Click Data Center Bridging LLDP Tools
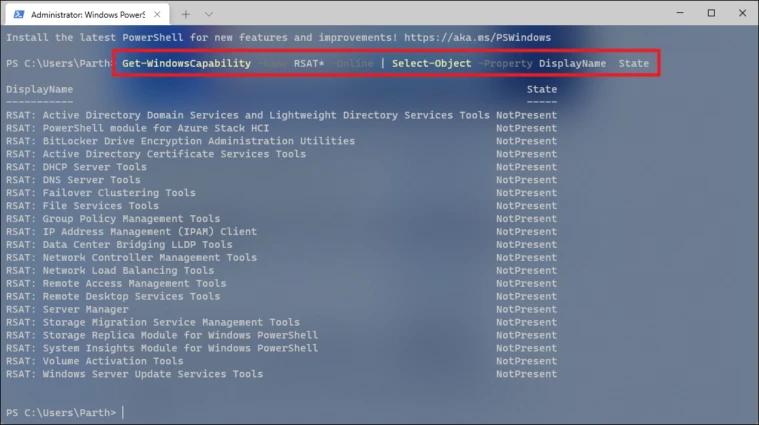 (137, 244)
